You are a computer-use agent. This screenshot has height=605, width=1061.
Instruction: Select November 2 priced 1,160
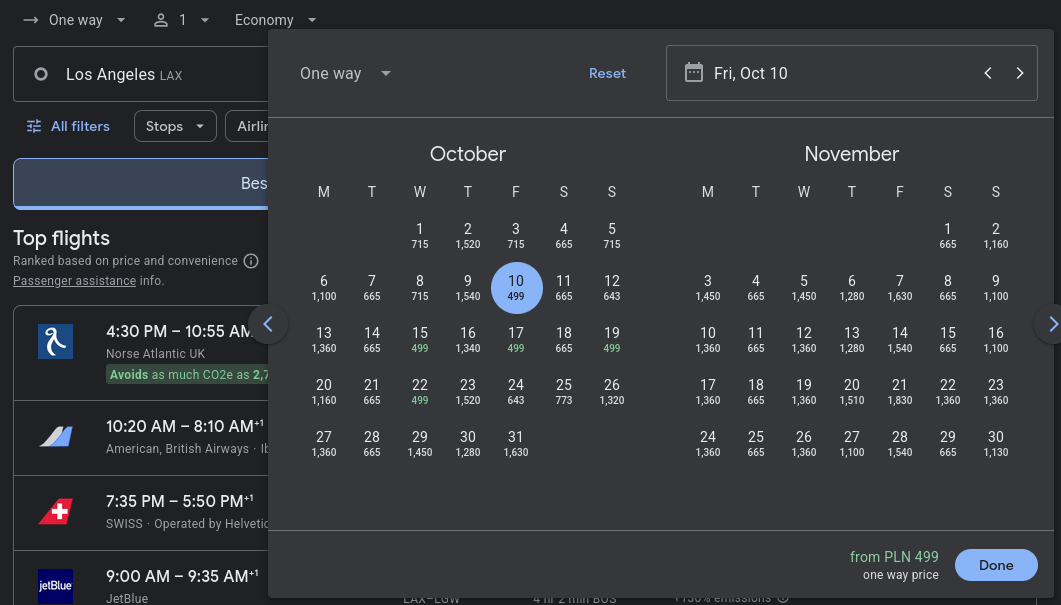(995, 236)
